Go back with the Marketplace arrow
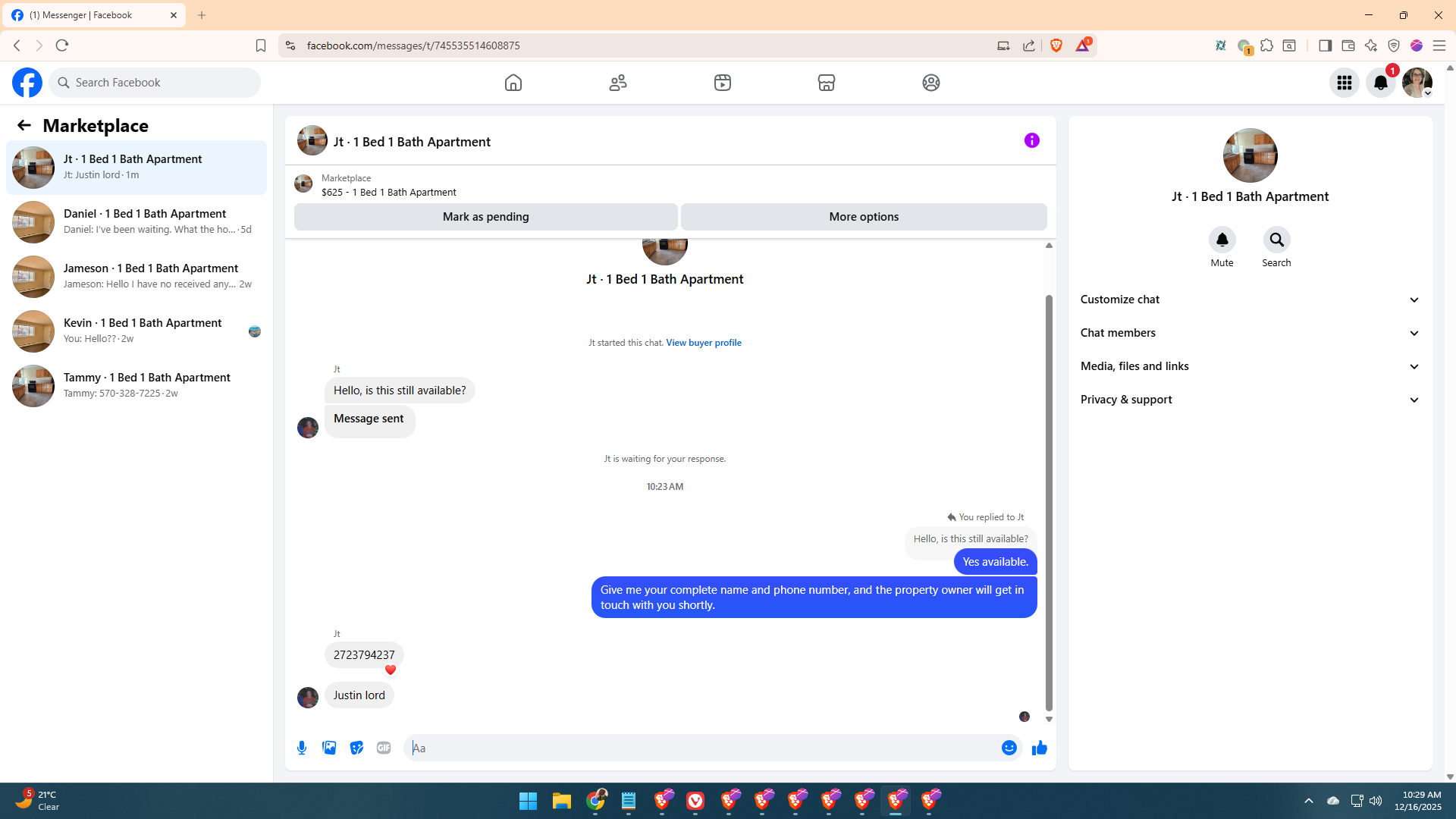 pyautogui.click(x=24, y=125)
